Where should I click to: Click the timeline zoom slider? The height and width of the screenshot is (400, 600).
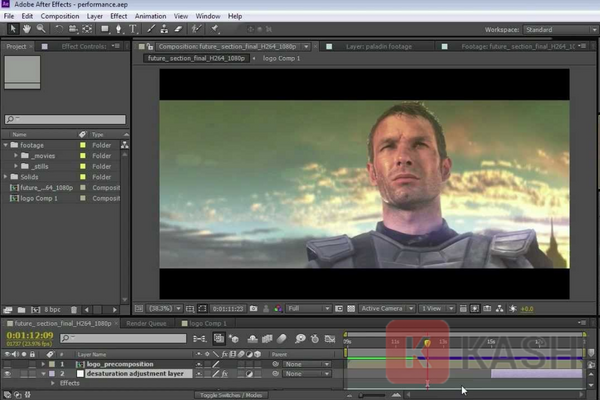(373, 395)
